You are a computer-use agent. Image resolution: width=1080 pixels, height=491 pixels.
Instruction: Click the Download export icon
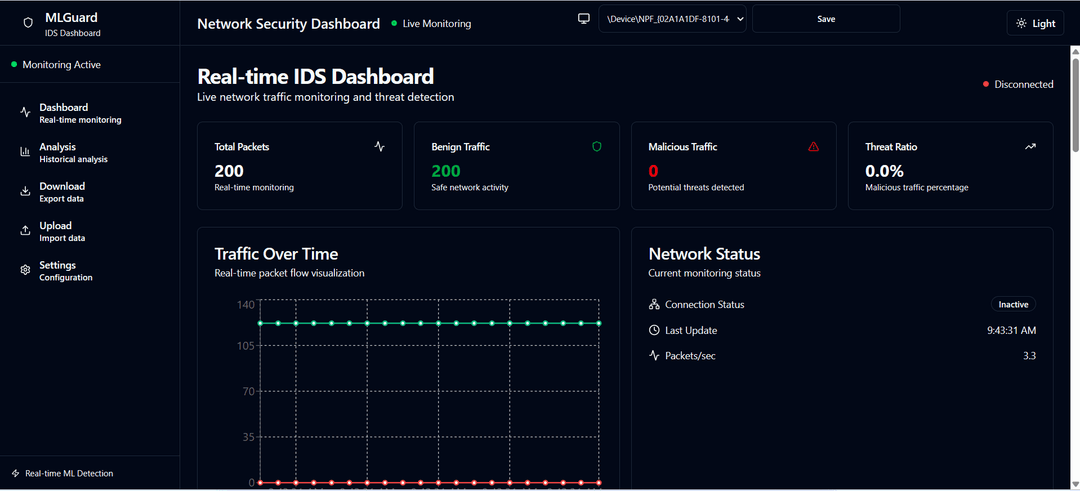[x=25, y=191]
